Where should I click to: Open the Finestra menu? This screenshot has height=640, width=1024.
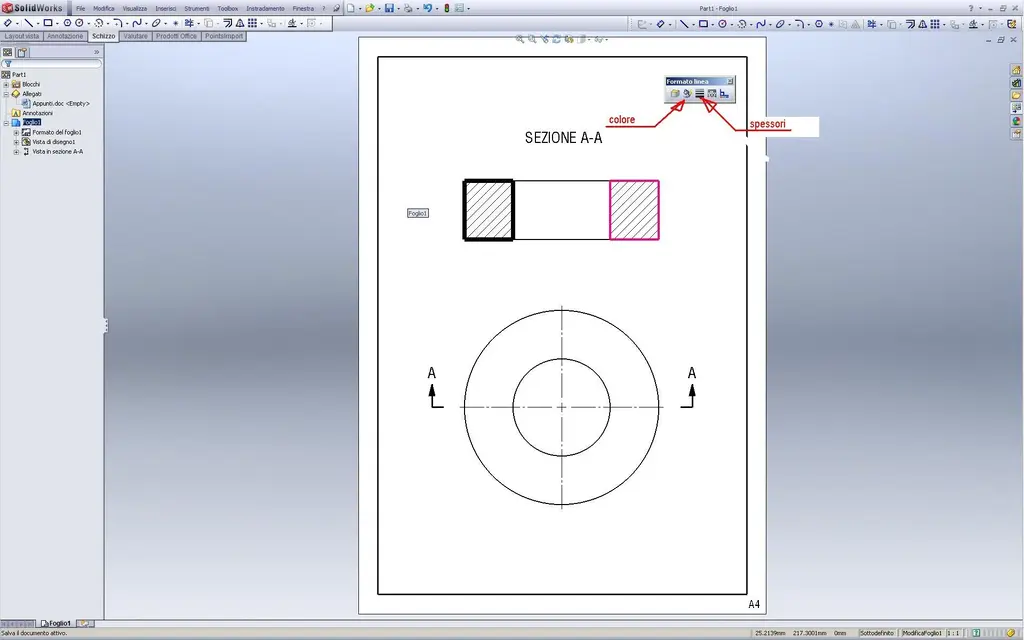pyautogui.click(x=303, y=8)
